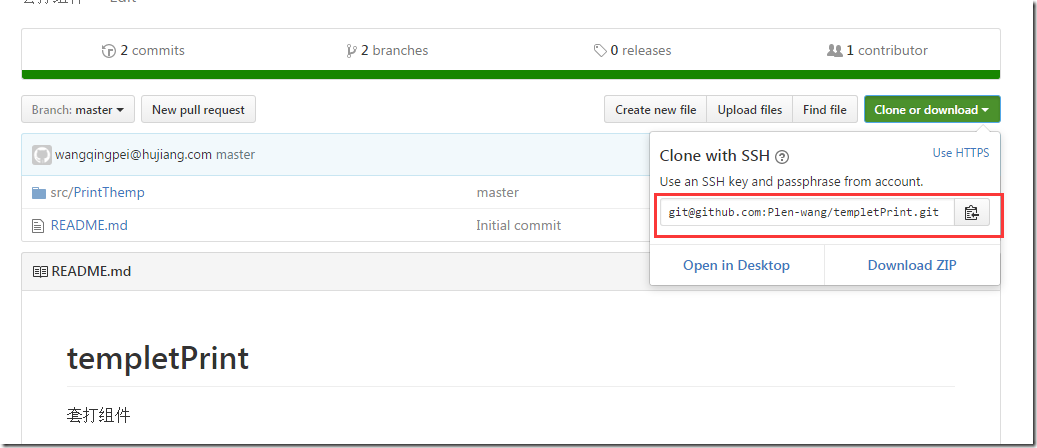
Task: Open the 2 branches link
Action: click(387, 50)
